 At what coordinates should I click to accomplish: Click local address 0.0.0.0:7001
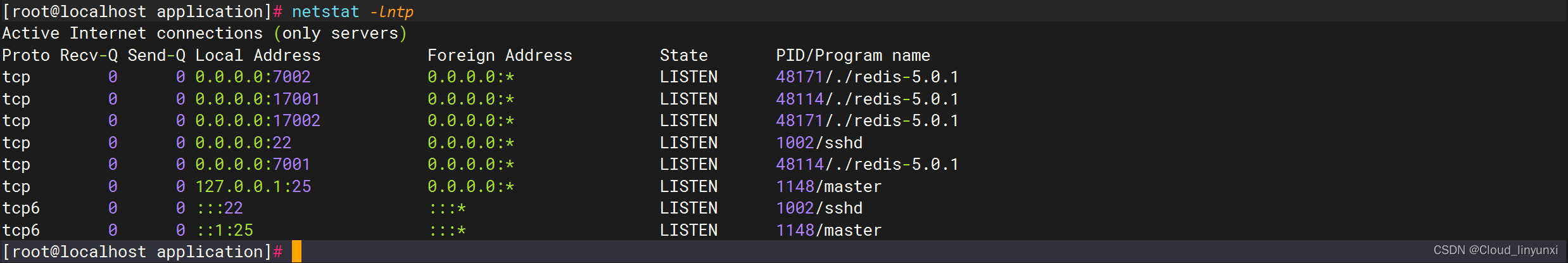pyautogui.click(x=253, y=164)
